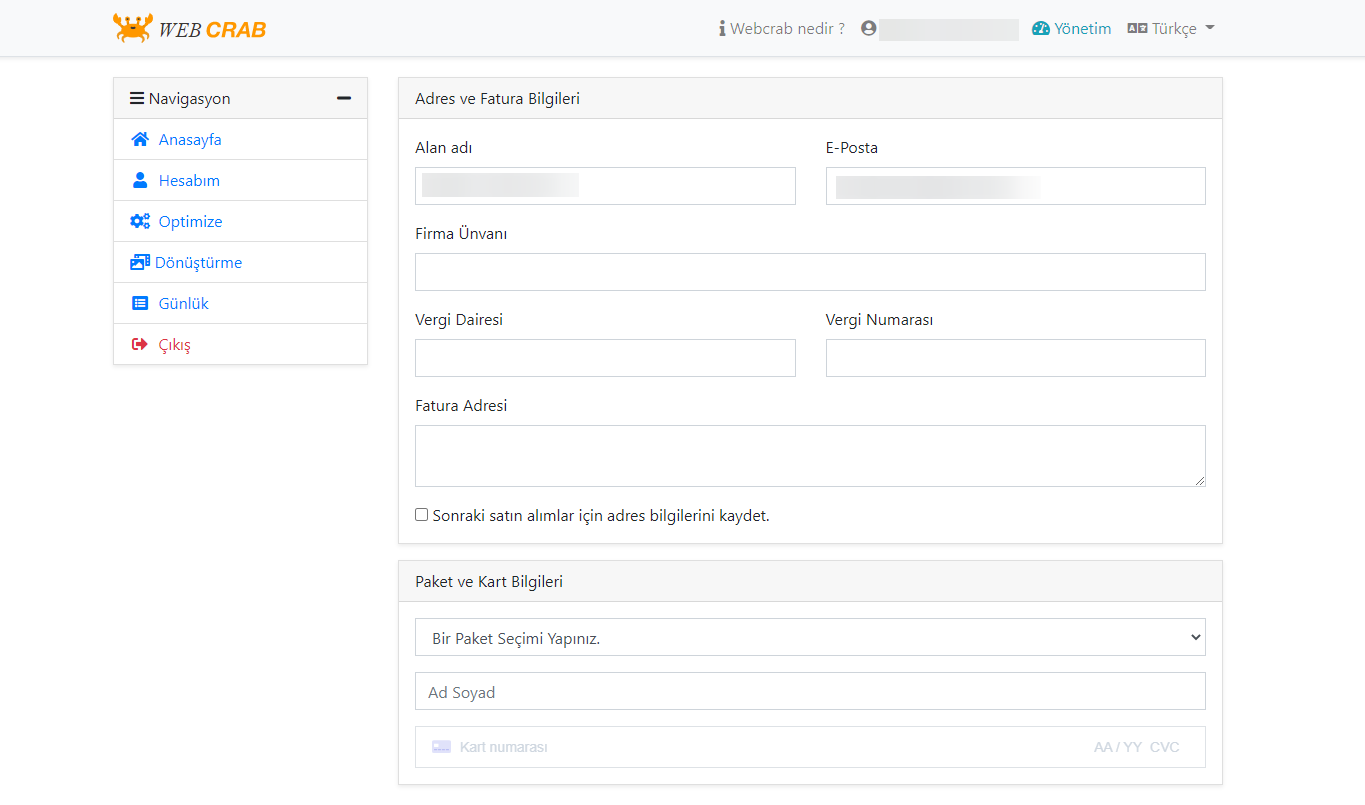The height and width of the screenshot is (805, 1365).
Task: Click the Fatura Adresi resize handle
Action: (x=1199, y=480)
